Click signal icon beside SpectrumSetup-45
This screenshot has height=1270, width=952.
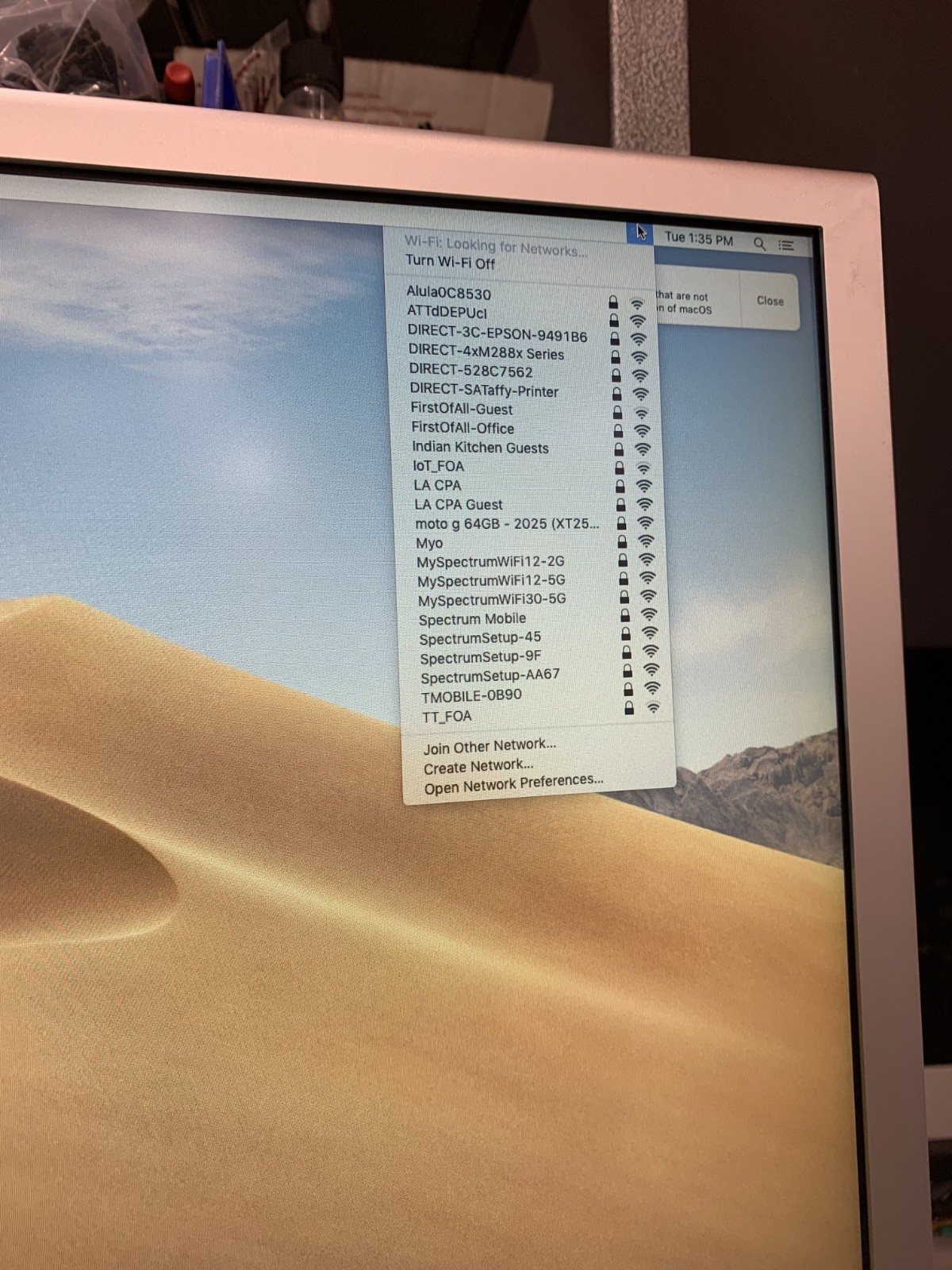[x=650, y=633]
